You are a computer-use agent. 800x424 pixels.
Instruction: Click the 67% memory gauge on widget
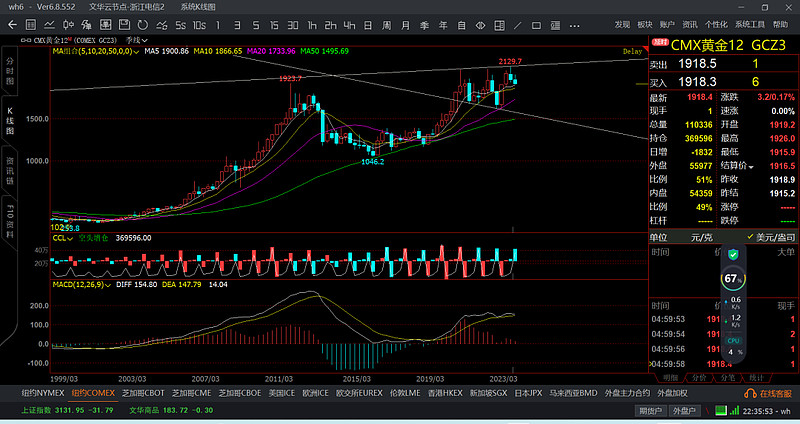(x=733, y=279)
